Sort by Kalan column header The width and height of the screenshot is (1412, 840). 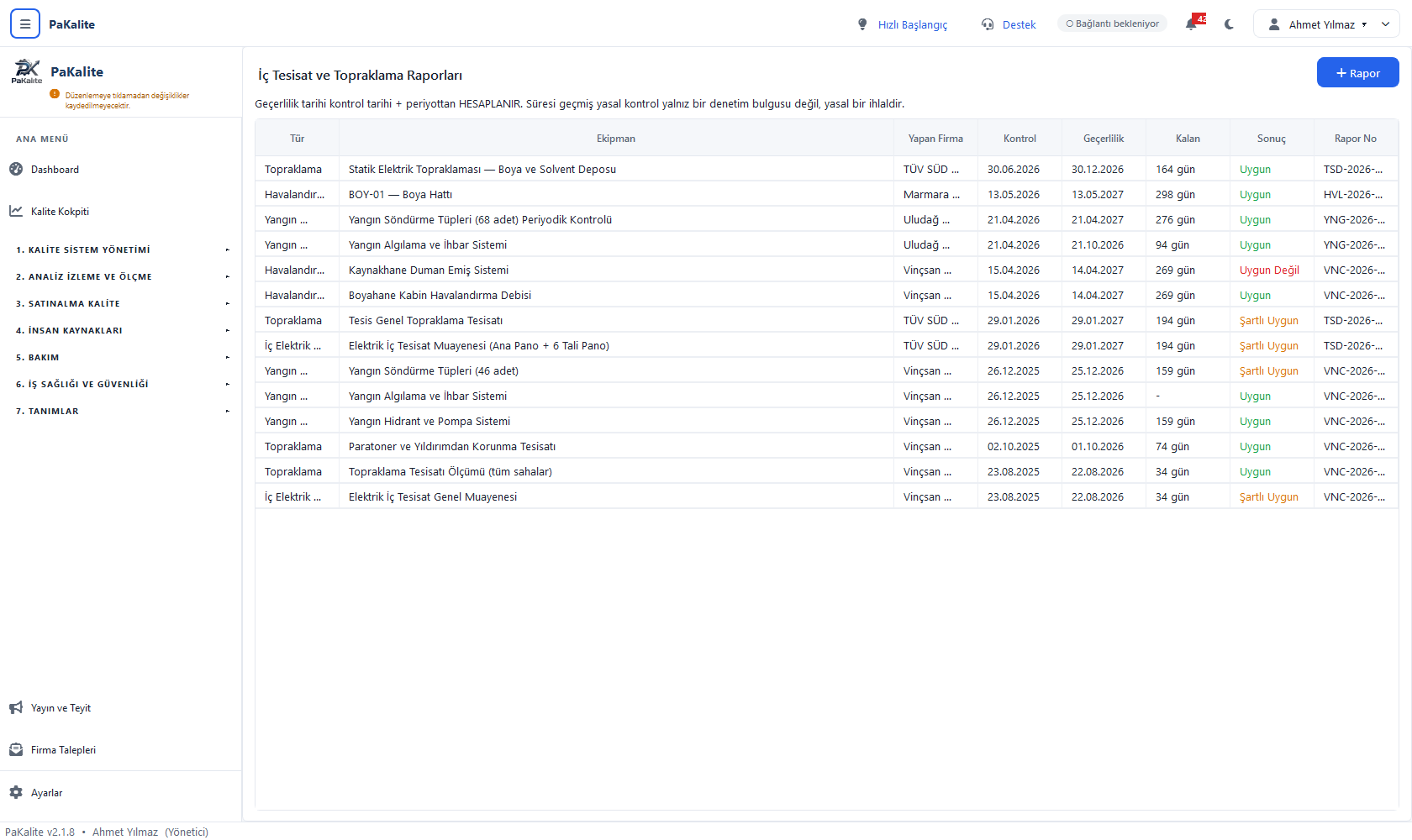pyautogui.click(x=1188, y=139)
